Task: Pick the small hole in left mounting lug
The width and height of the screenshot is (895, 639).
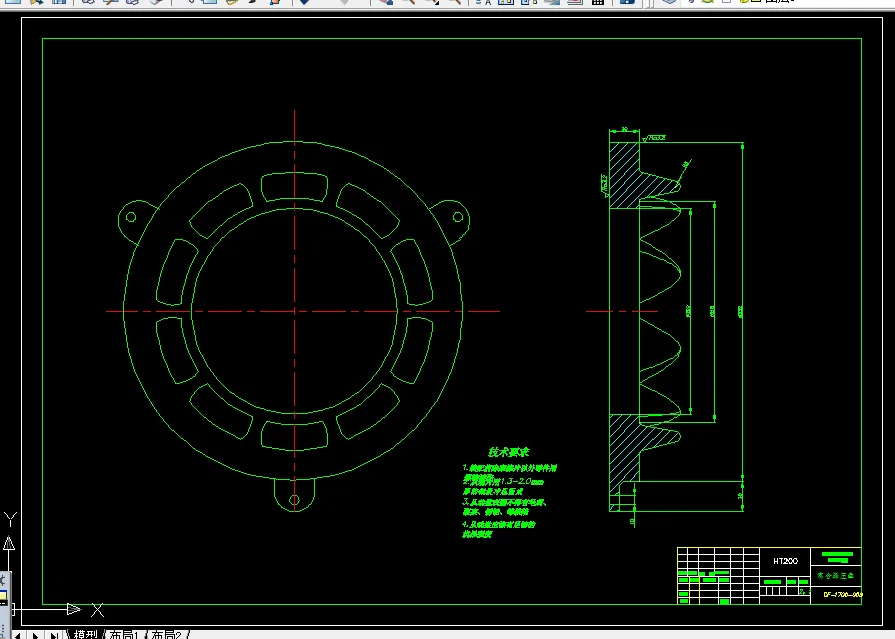Action: pos(131,217)
